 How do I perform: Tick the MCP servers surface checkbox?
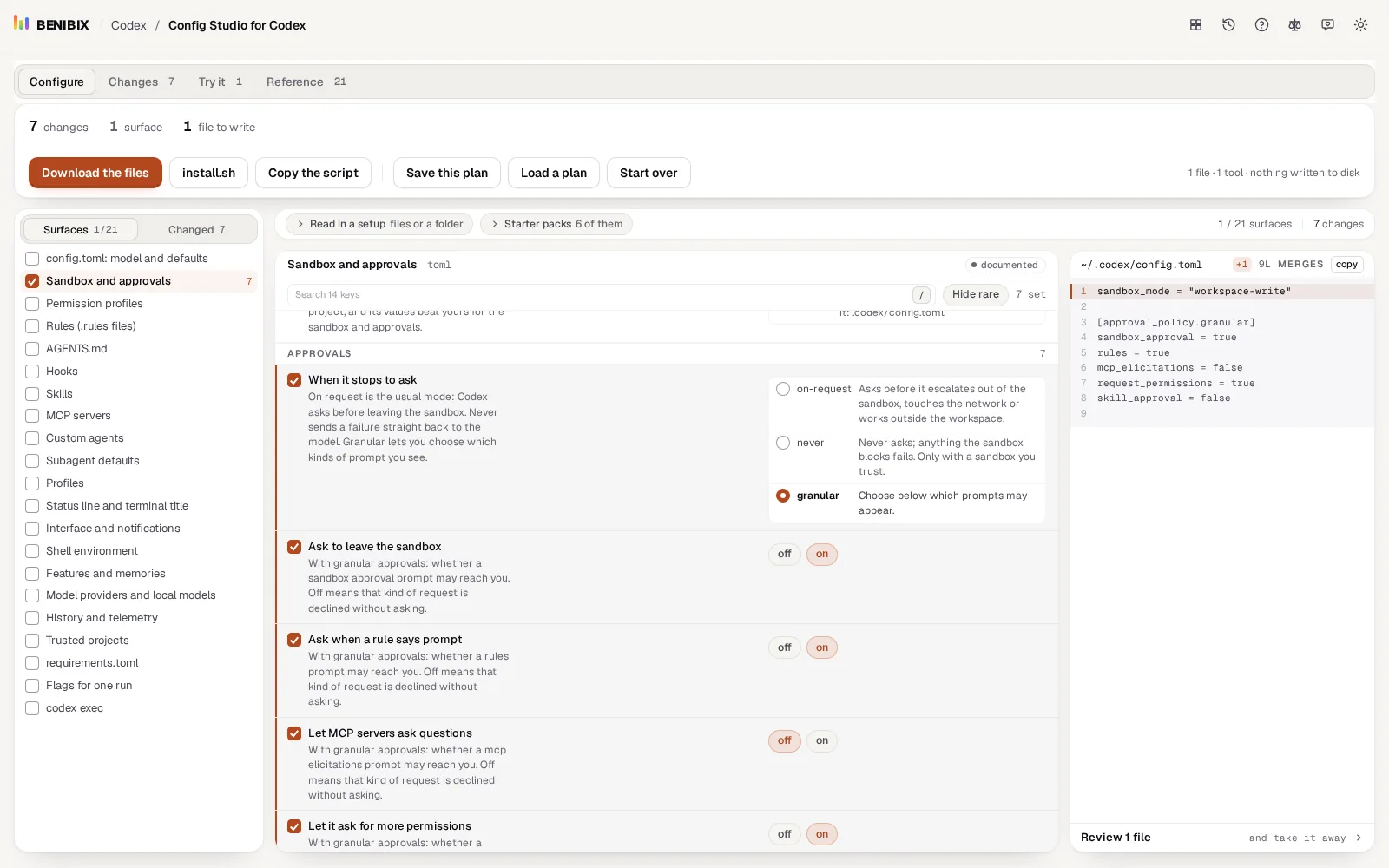click(32, 416)
